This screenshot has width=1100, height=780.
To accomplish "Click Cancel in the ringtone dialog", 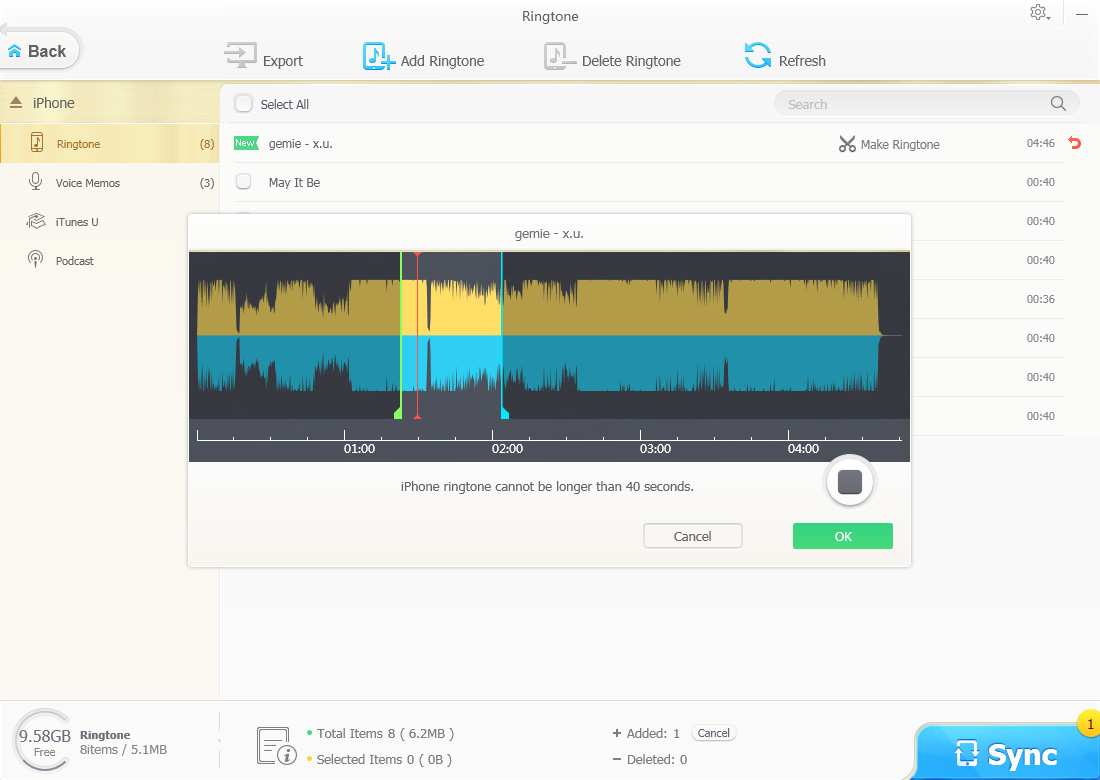I will [x=692, y=536].
